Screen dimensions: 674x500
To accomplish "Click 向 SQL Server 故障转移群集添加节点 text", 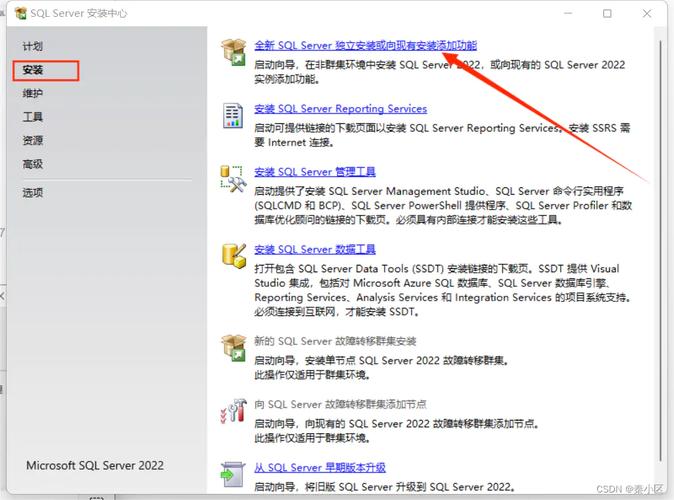I will point(340,404).
